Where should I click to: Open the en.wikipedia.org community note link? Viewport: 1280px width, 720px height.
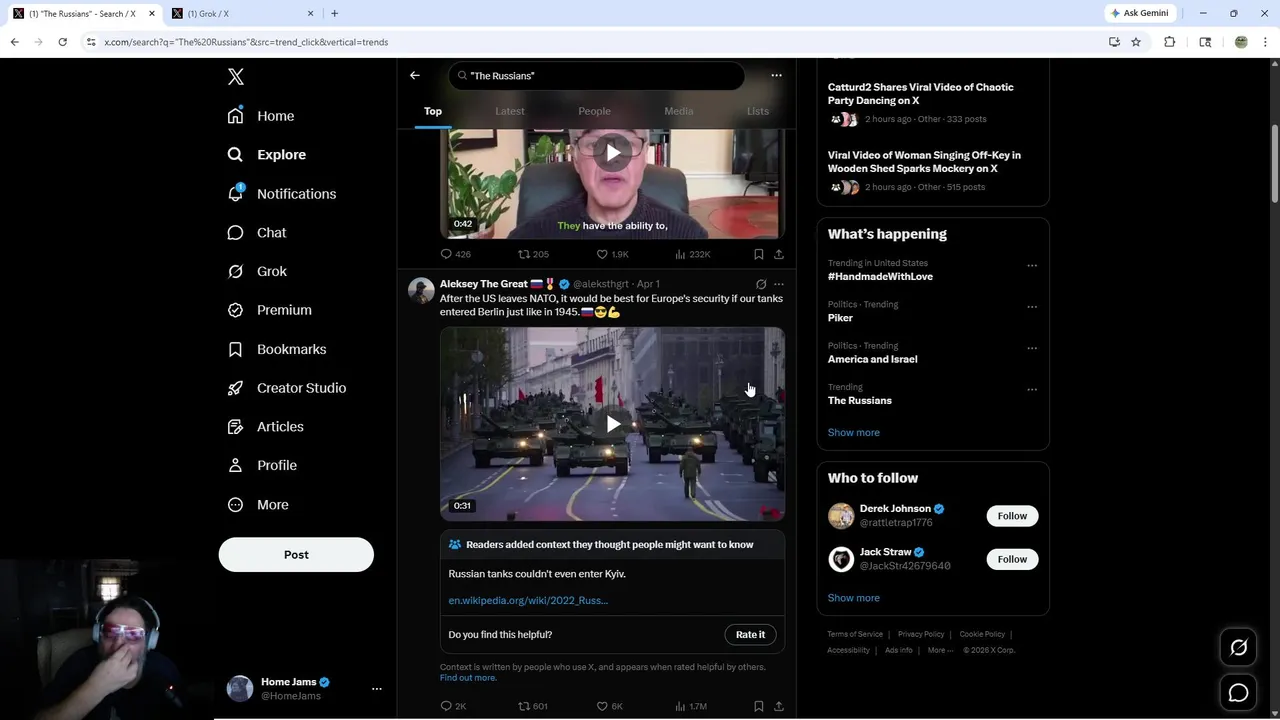click(x=528, y=600)
